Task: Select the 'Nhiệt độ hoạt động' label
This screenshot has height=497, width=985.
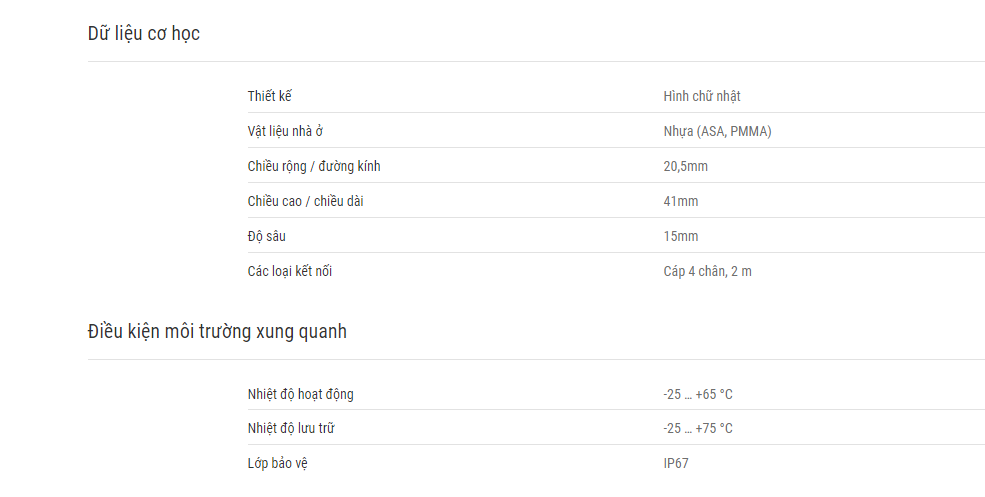Action: [x=300, y=395]
